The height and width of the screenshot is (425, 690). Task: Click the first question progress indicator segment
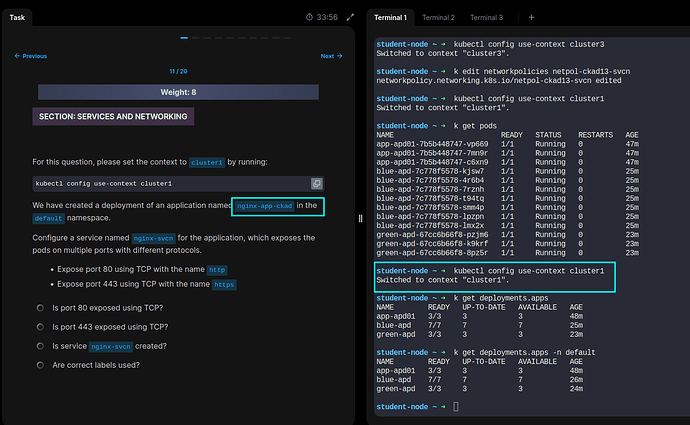click(183, 38)
